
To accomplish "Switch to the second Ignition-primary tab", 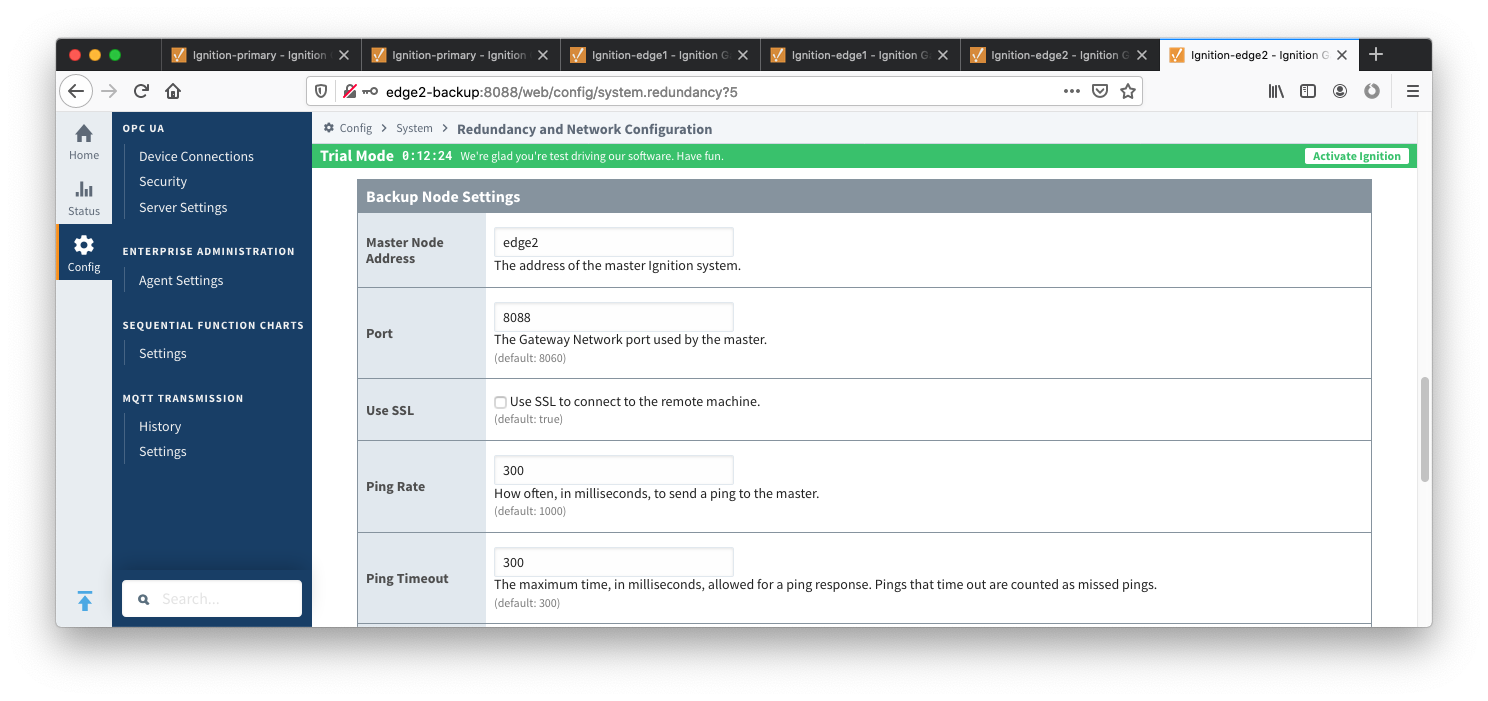I will tap(460, 55).
